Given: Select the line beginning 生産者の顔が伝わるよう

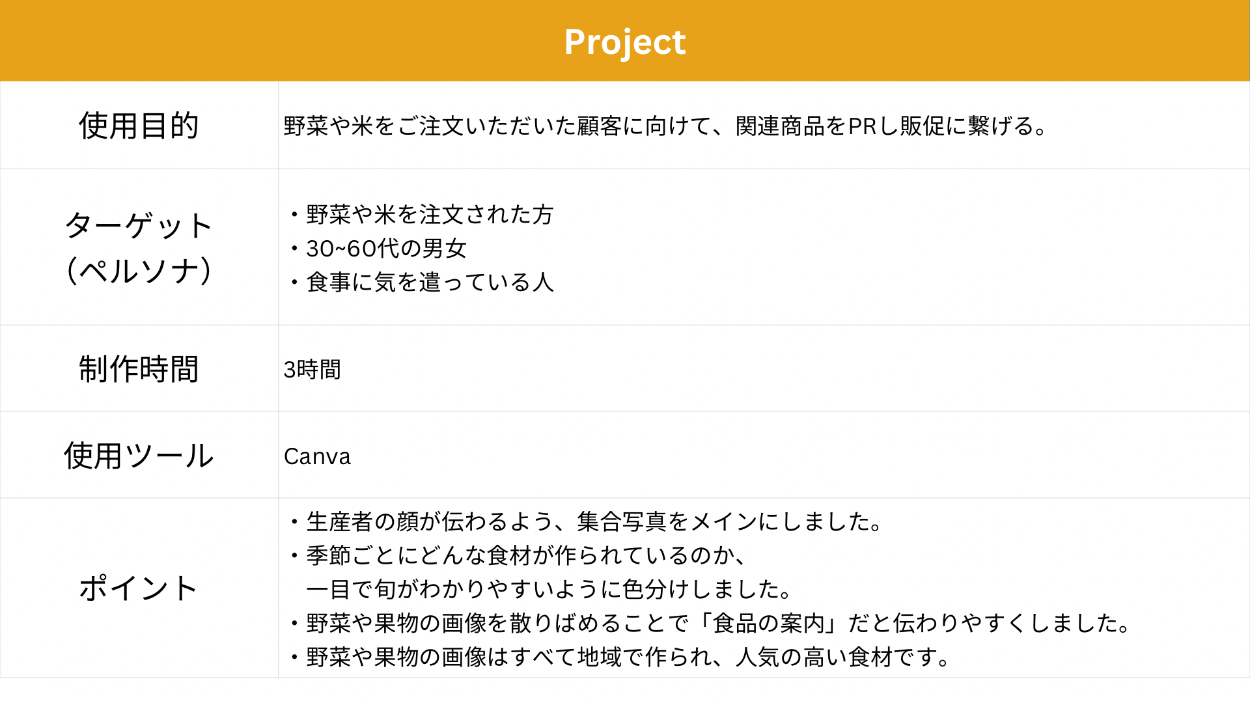Looking at the screenshot, I should (592, 521).
